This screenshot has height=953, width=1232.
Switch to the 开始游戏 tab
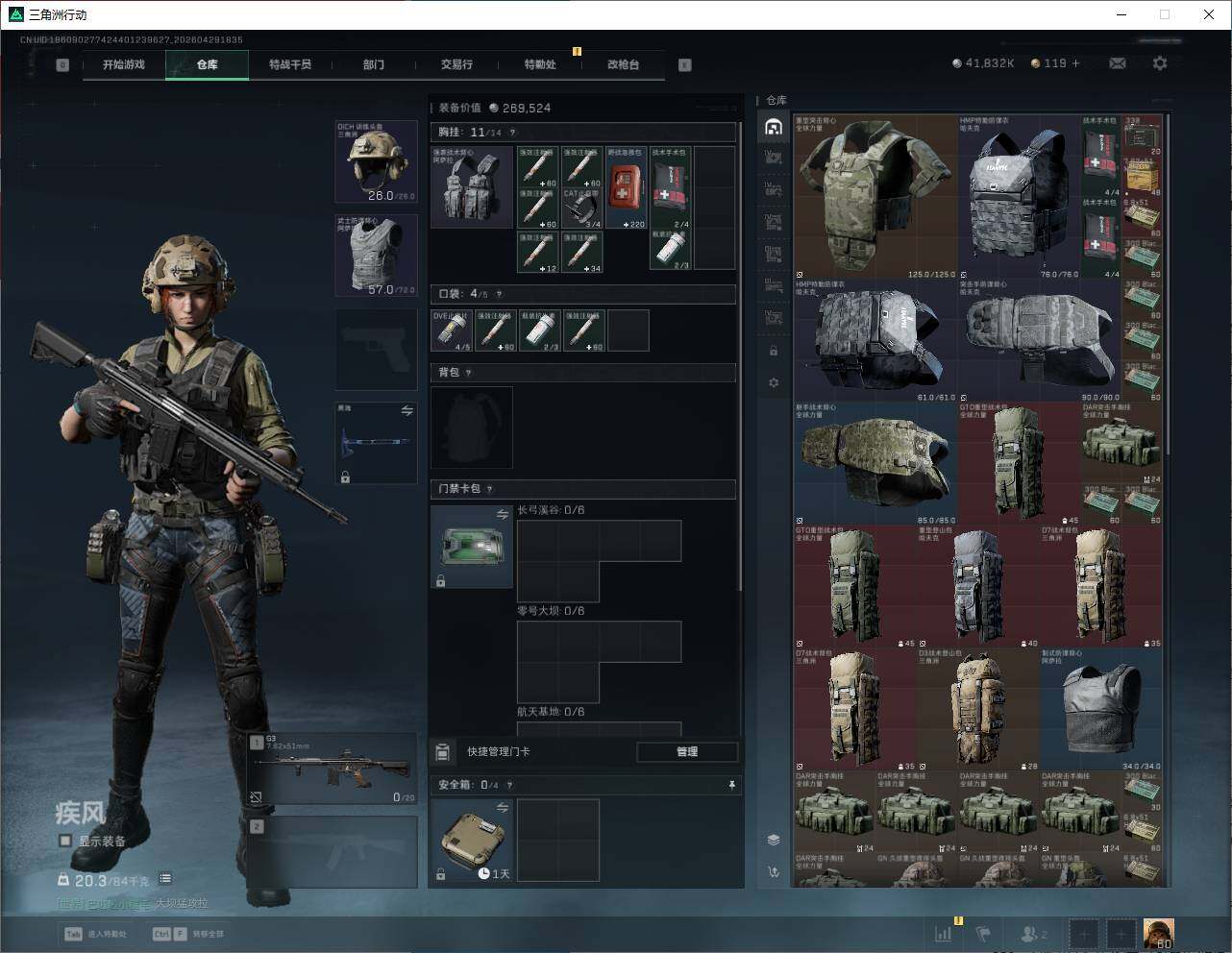(x=124, y=64)
